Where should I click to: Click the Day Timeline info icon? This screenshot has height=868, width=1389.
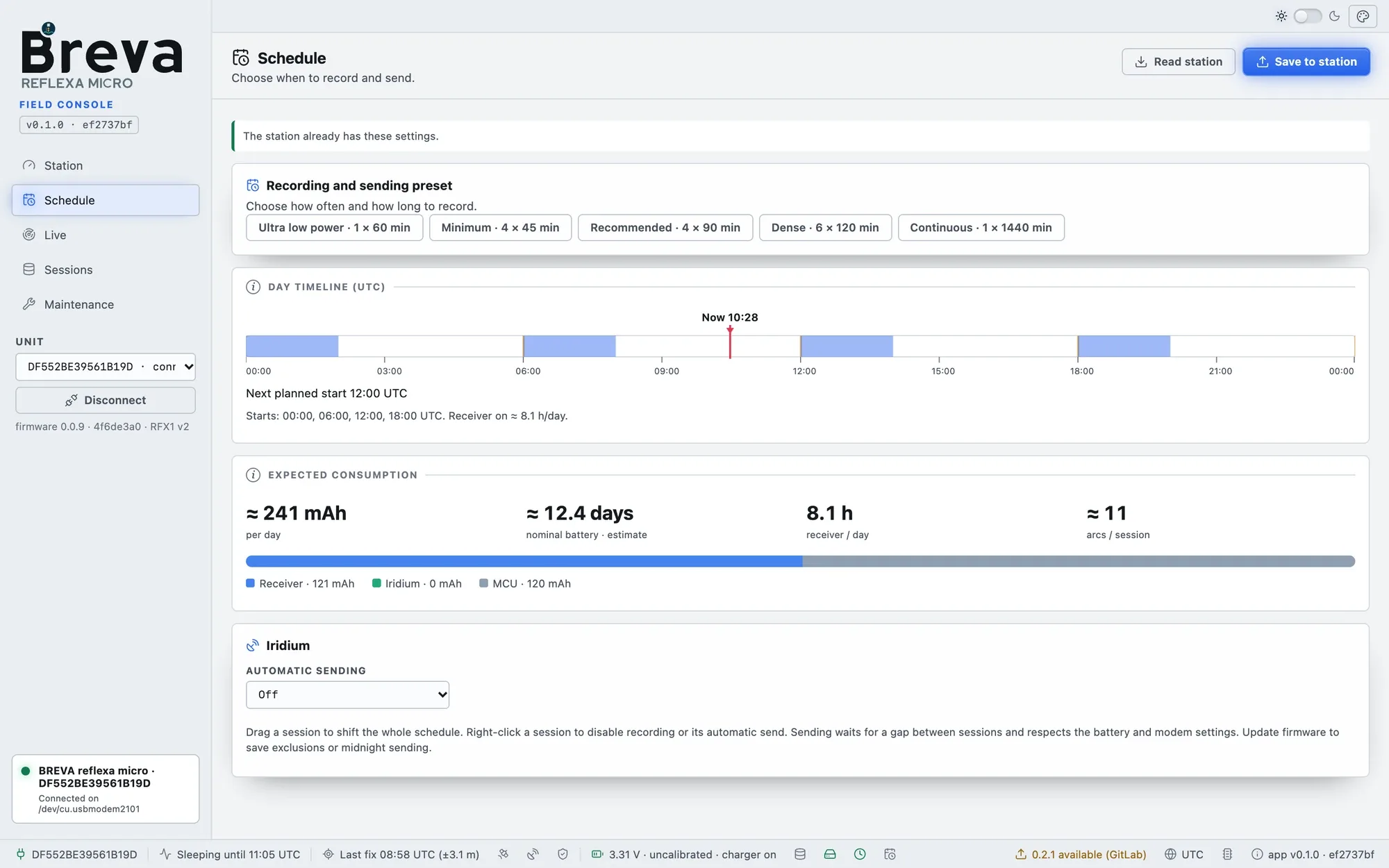(253, 287)
